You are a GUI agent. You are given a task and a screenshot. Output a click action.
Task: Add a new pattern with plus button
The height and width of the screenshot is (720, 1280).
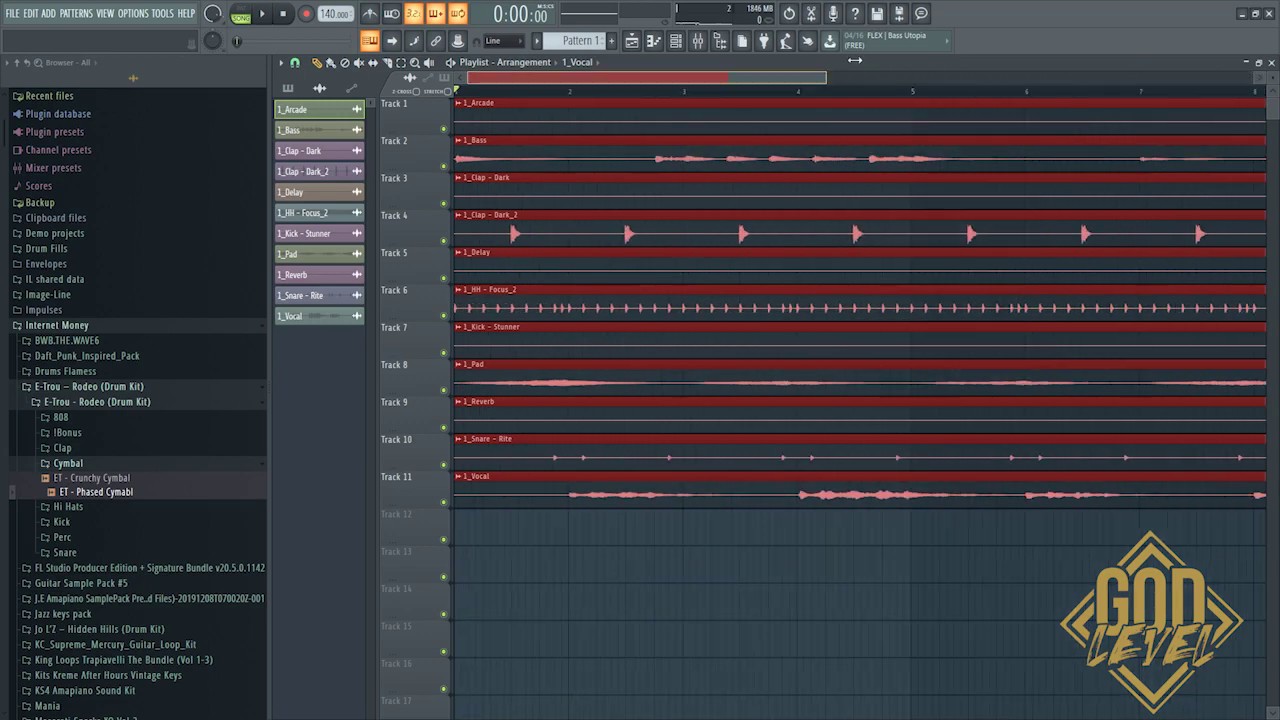point(612,41)
